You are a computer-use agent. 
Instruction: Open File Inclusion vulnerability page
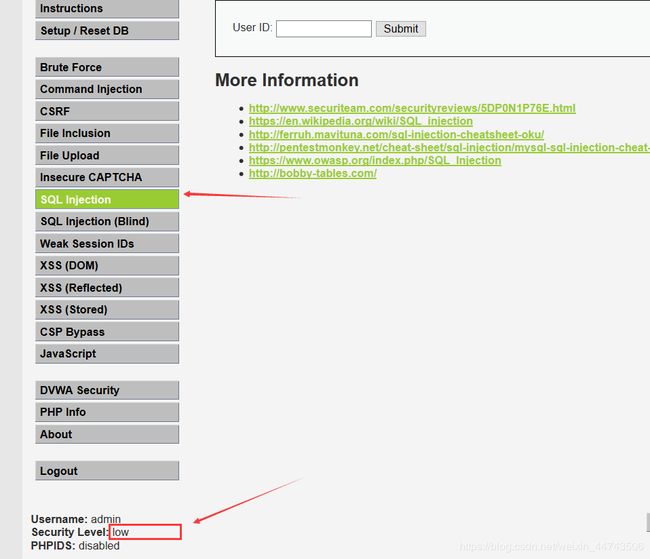tap(106, 133)
